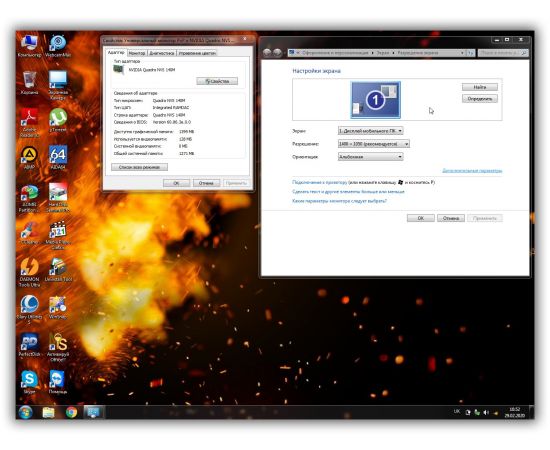550x450 pixels.
Task: Click Отмена in the adapter properties dialog
Action: [x=206, y=183]
